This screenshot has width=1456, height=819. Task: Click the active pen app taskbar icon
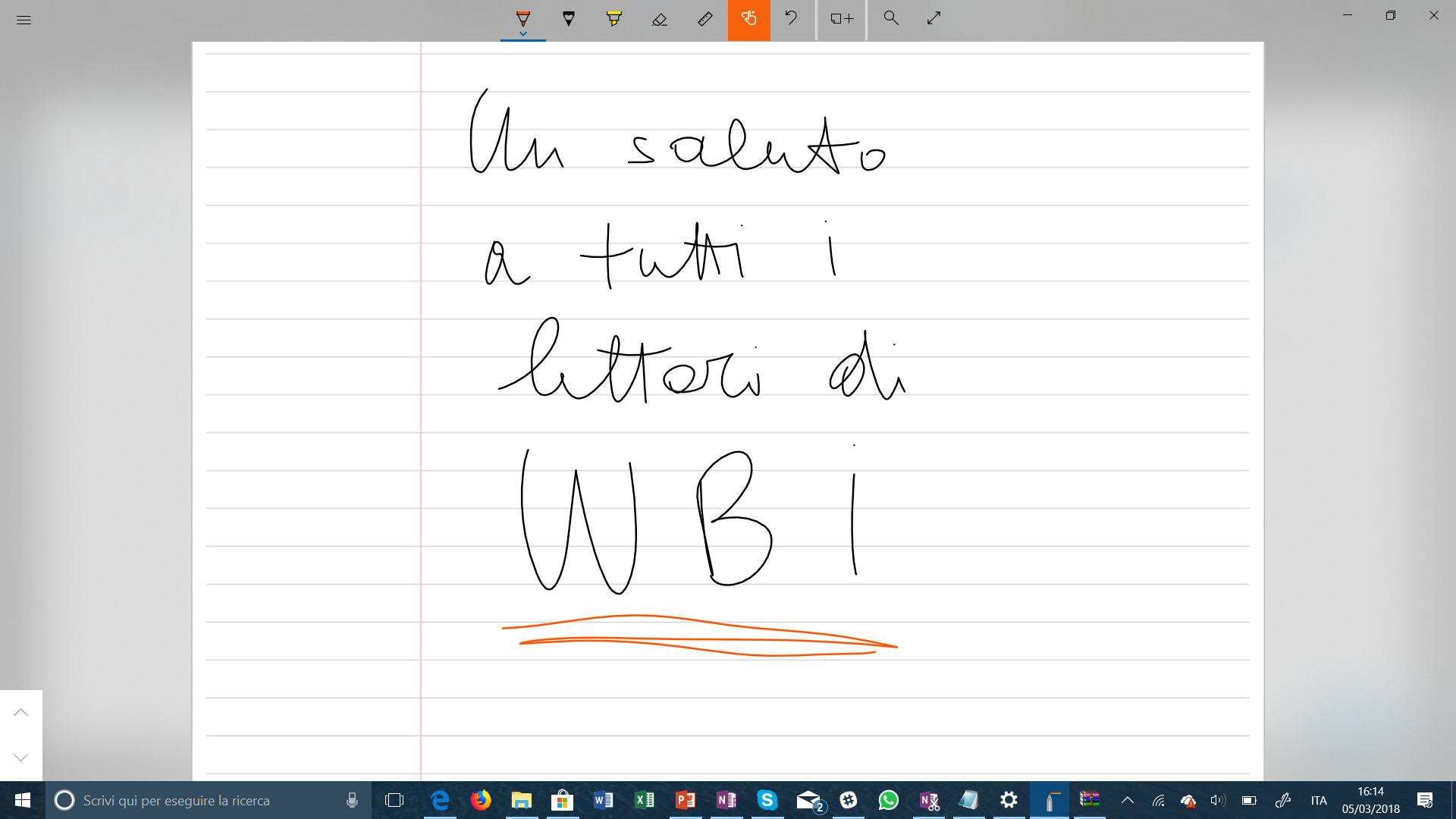1050,800
